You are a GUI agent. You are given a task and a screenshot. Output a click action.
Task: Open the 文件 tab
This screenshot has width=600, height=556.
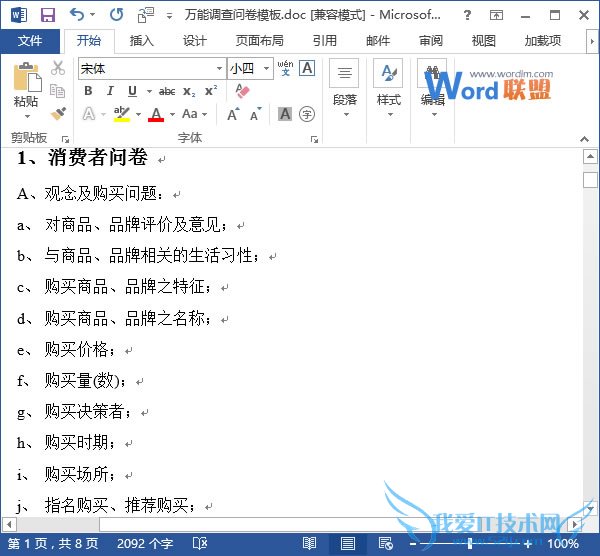click(30, 41)
